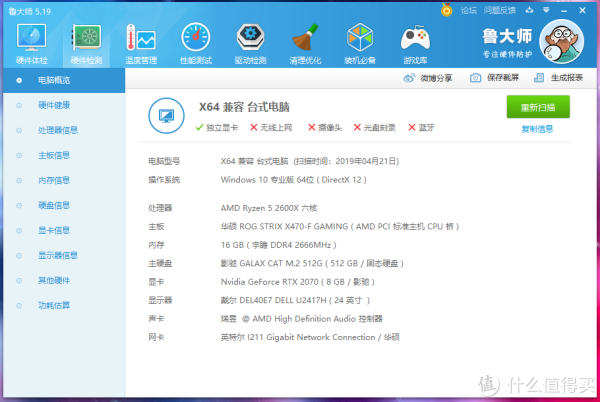Click the AMD Ryzen 5 2600X processor text
Viewport: 600px width, 402px height.
269,208
